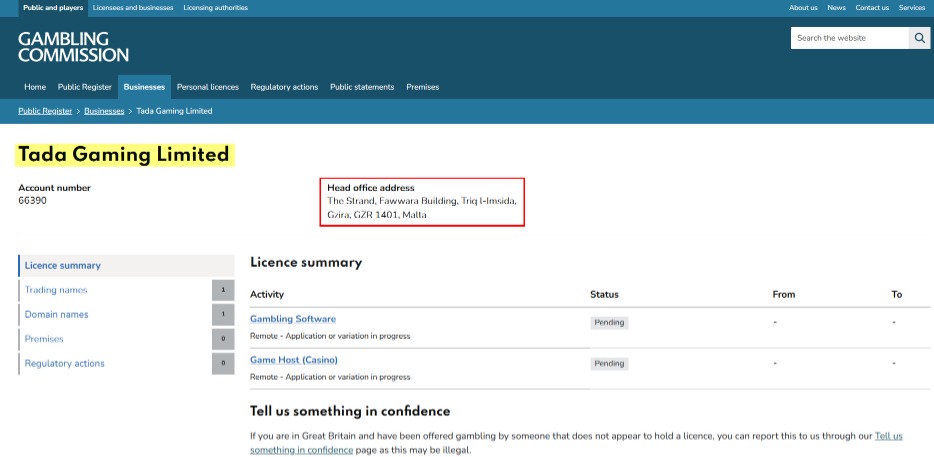Open Licensees and businesses section
This screenshot has height=457, width=934.
click(x=133, y=8)
